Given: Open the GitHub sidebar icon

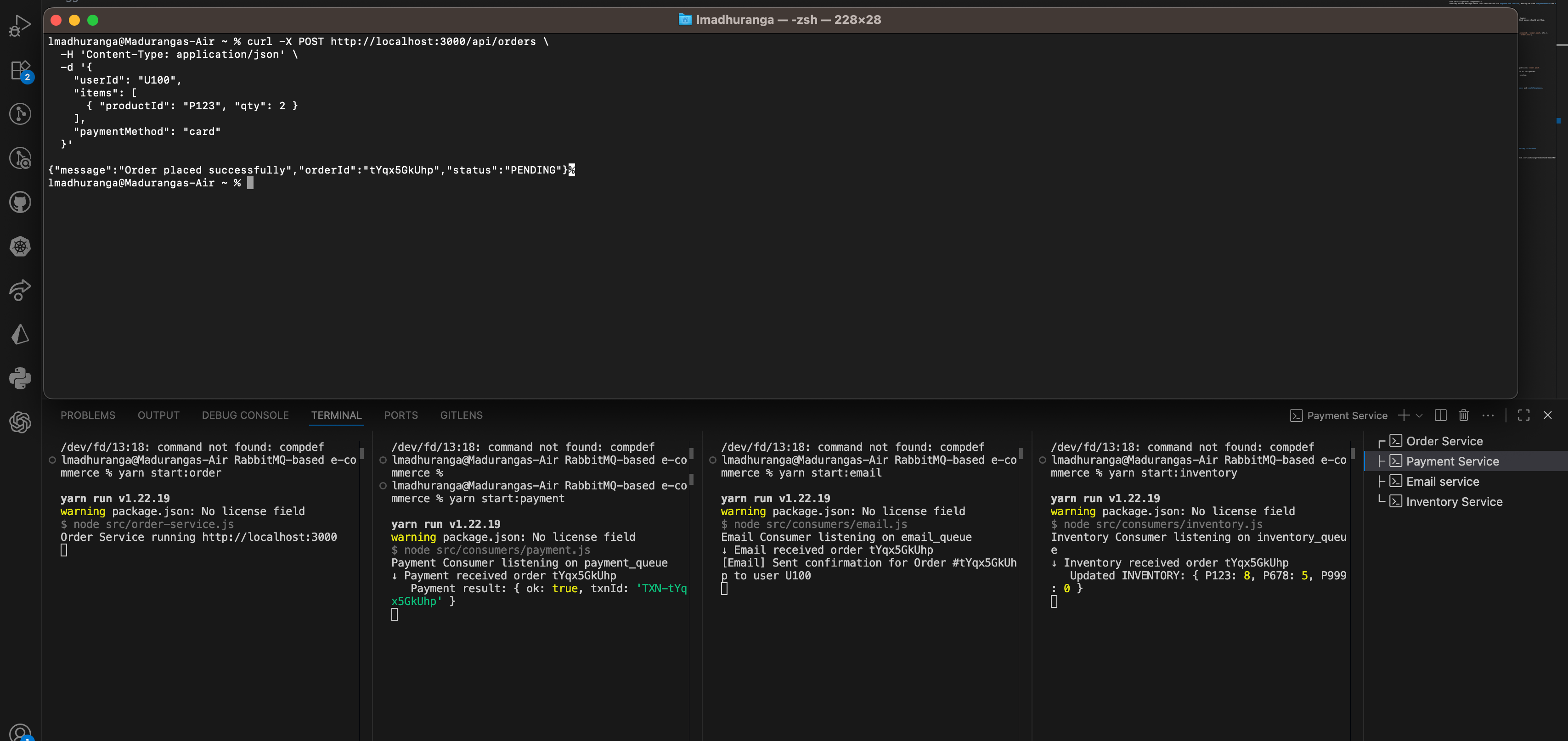Looking at the screenshot, I should (20, 202).
